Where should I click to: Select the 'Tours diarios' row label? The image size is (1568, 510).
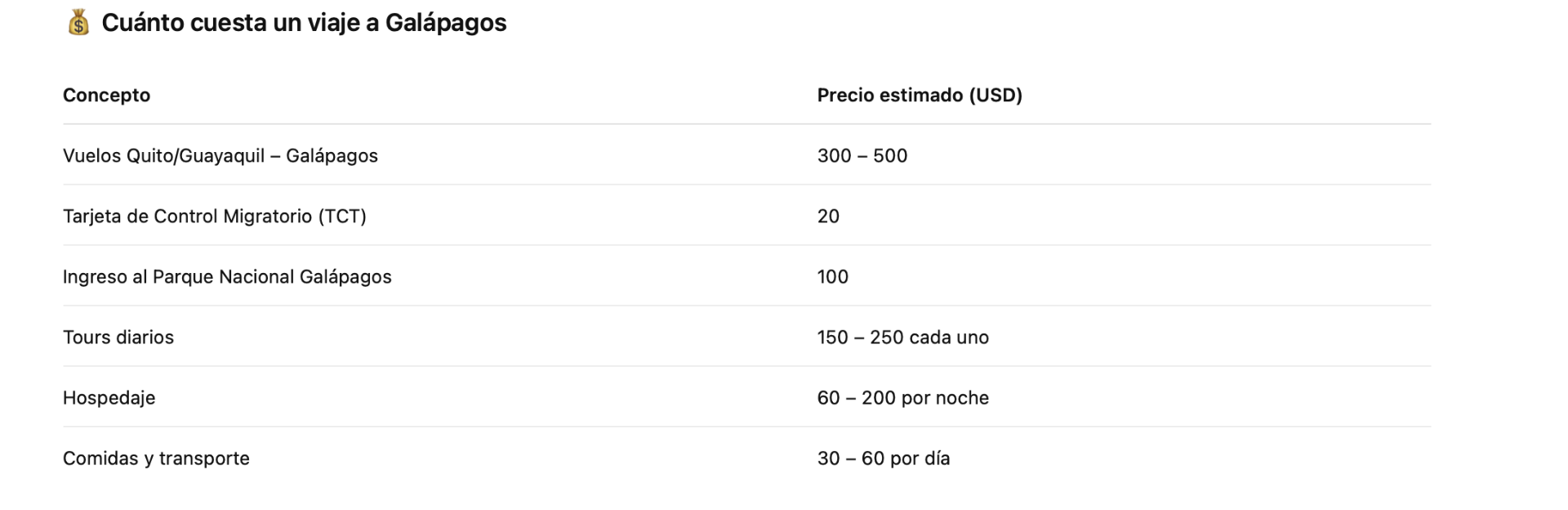click(118, 337)
